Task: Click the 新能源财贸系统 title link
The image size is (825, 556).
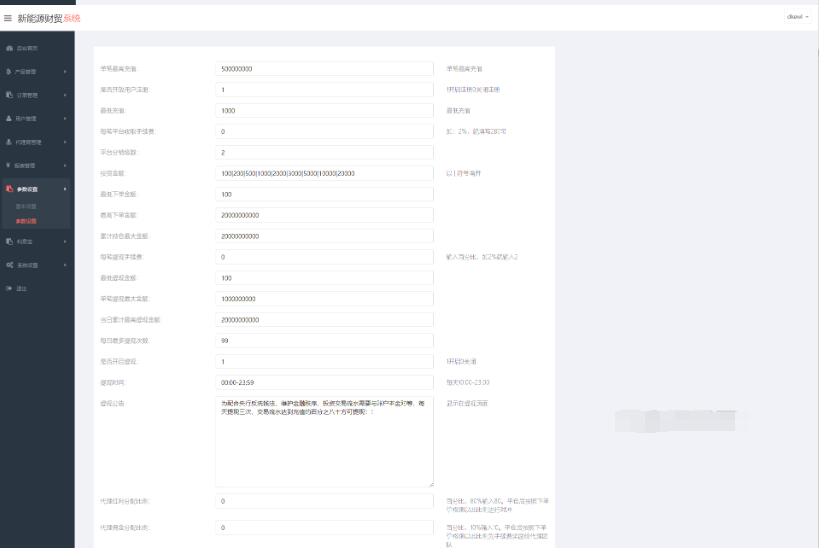Action: pyautogui.click(x=48, y=18)
